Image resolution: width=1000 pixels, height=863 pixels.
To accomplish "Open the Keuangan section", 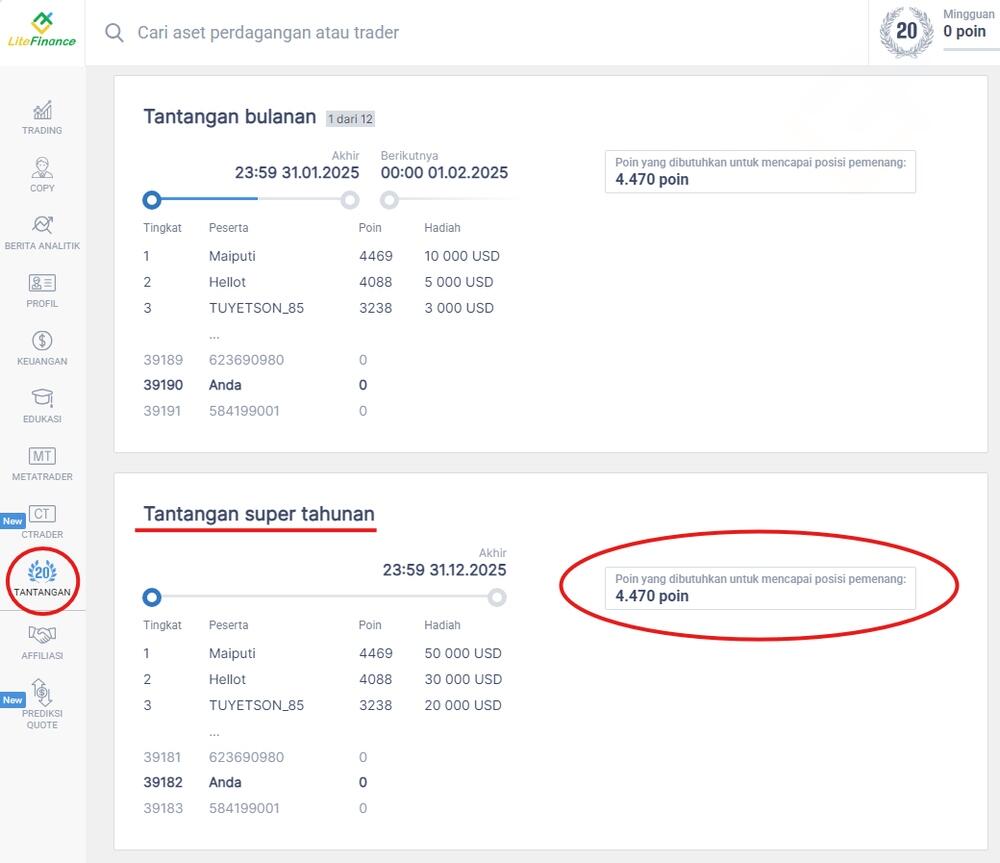I will click(x=41, y=345).
